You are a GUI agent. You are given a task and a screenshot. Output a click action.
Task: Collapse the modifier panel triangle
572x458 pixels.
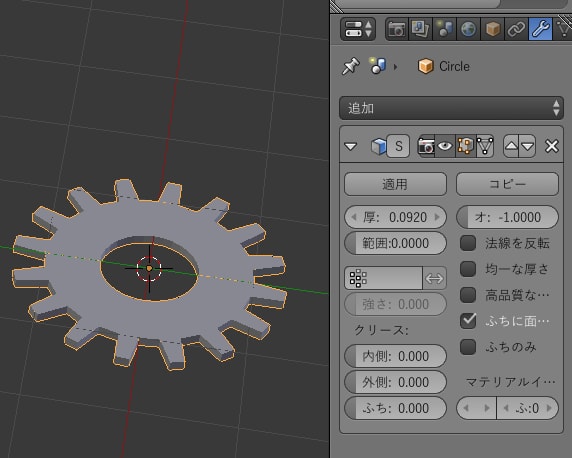351,146
